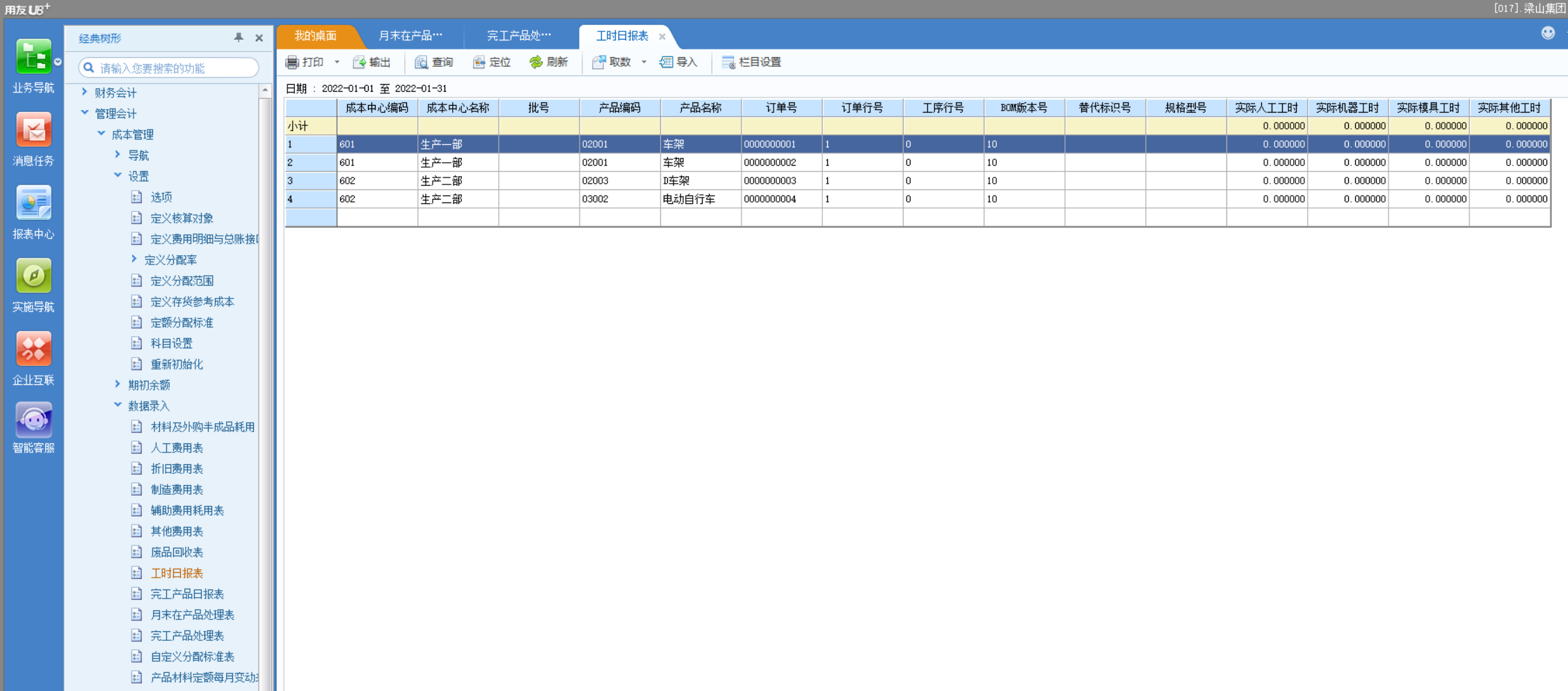Click the 产品名称 column header
Viewport: 1568px width, 691px height.
click(x=701, y=108)
